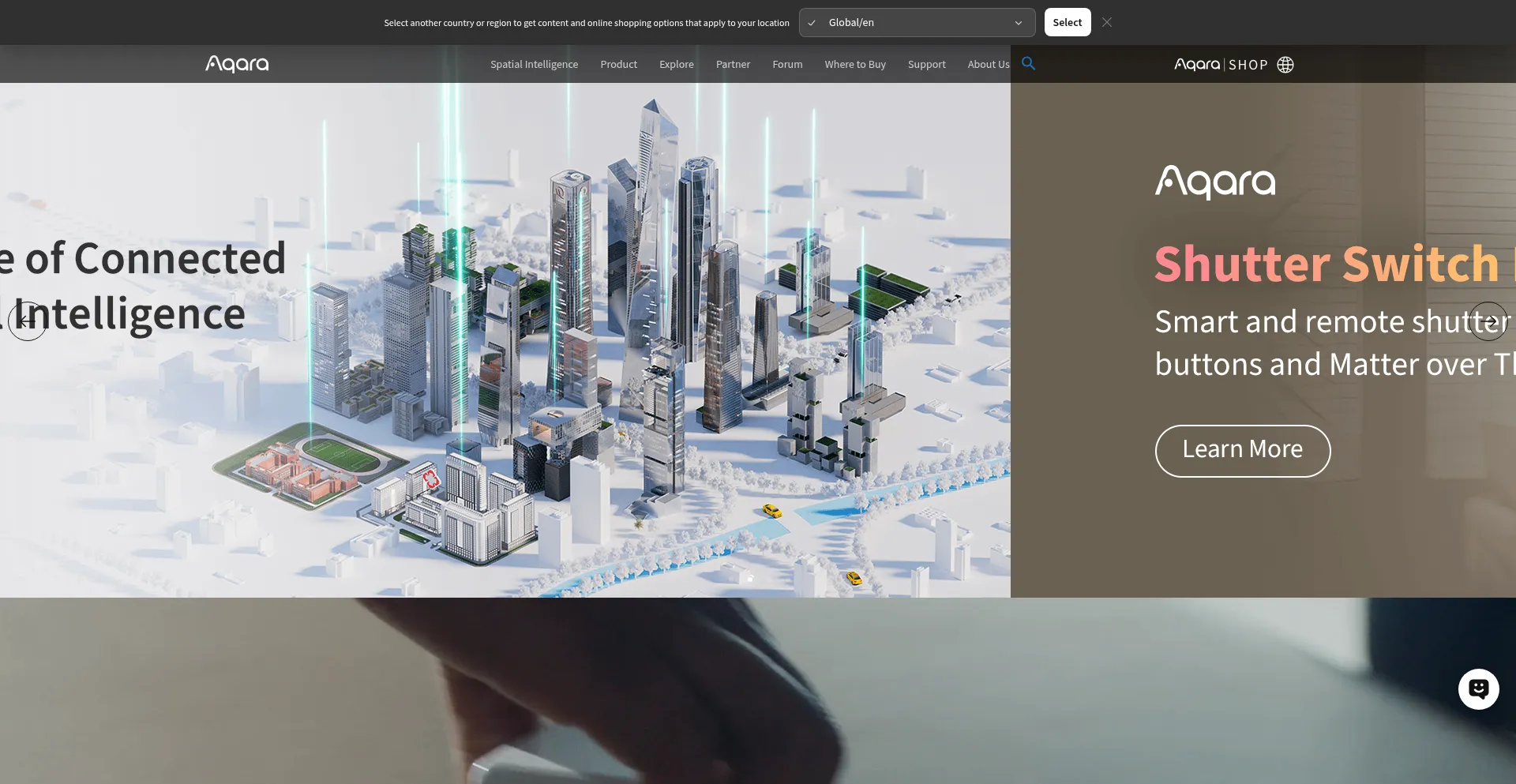
Task: Click the search magnifier icon
Action: (1028, 63)
